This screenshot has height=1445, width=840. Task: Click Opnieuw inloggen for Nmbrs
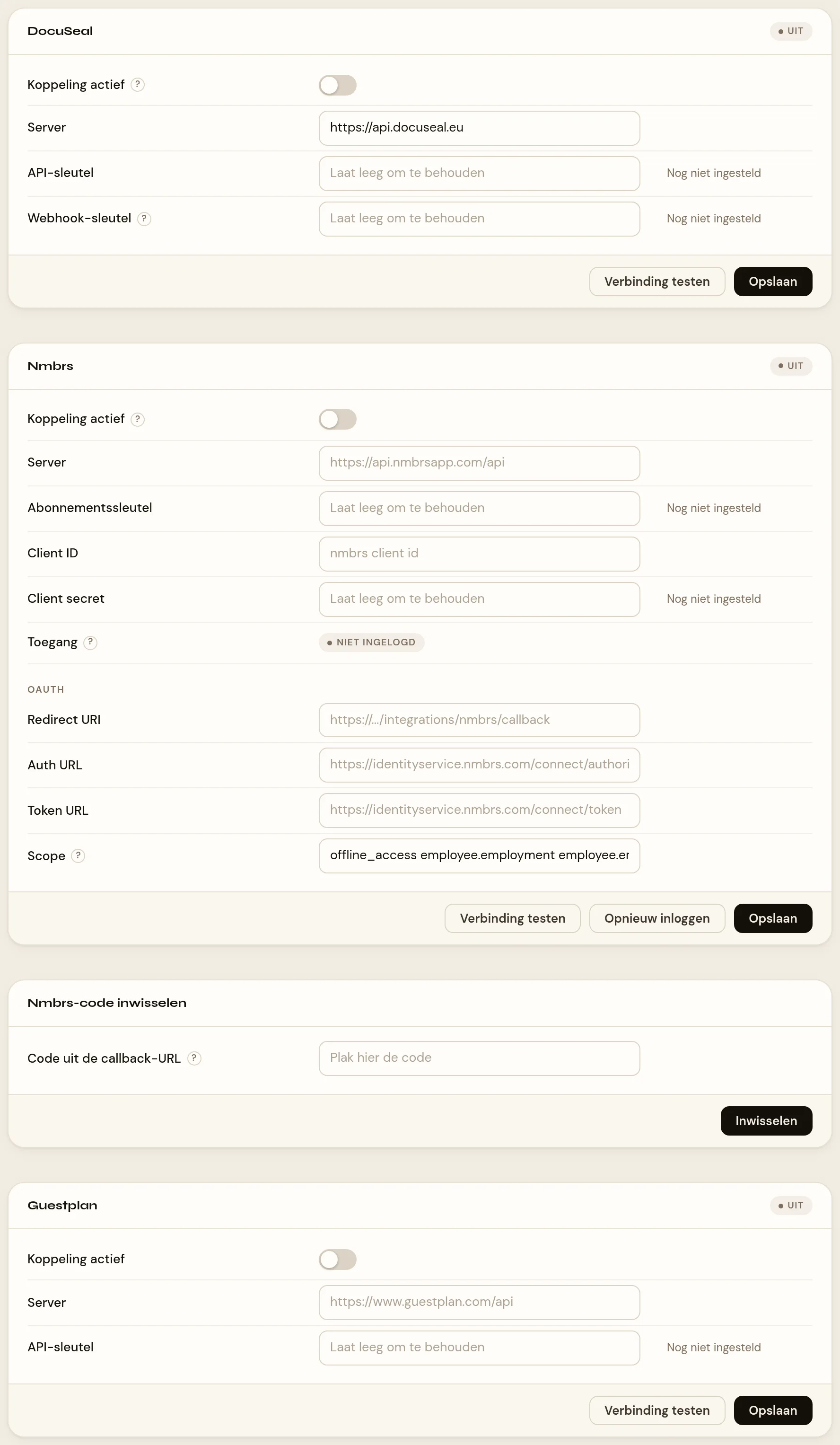(x=657, y=918)
